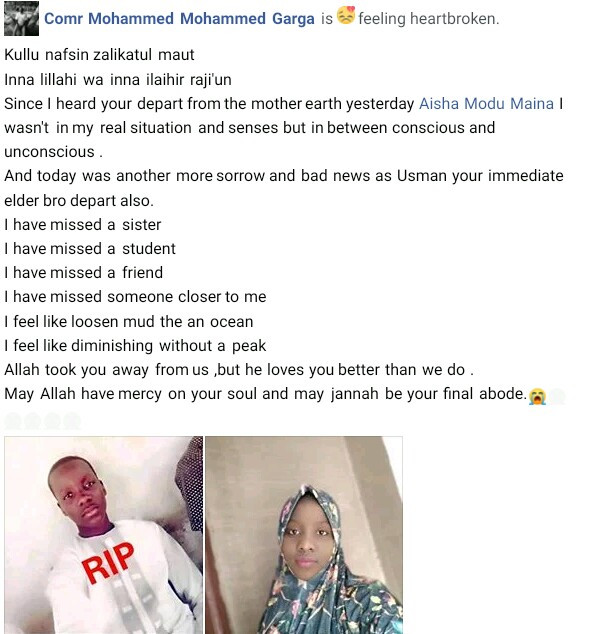Click the "Allah took you away from us" line
Viewport: 600px width, 634px height.
[x=239, y=370]
